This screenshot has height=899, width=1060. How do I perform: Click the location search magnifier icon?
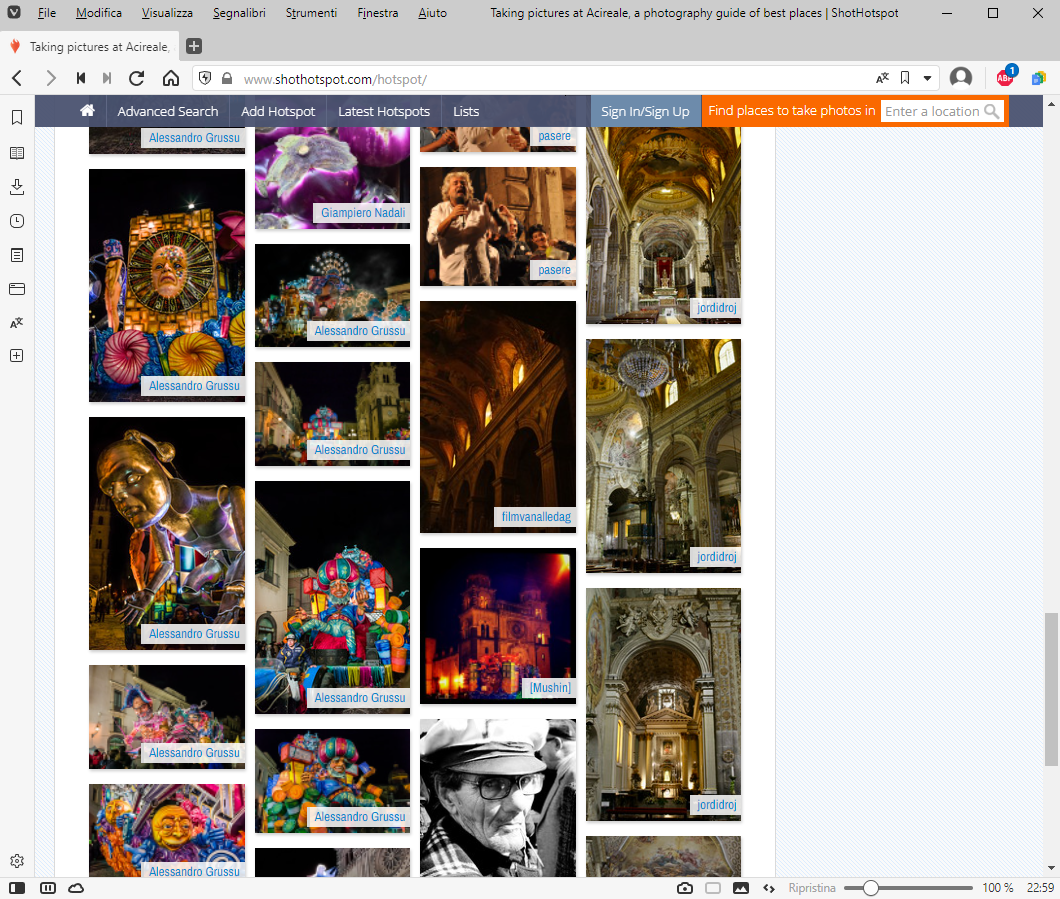tap(991, 111)
